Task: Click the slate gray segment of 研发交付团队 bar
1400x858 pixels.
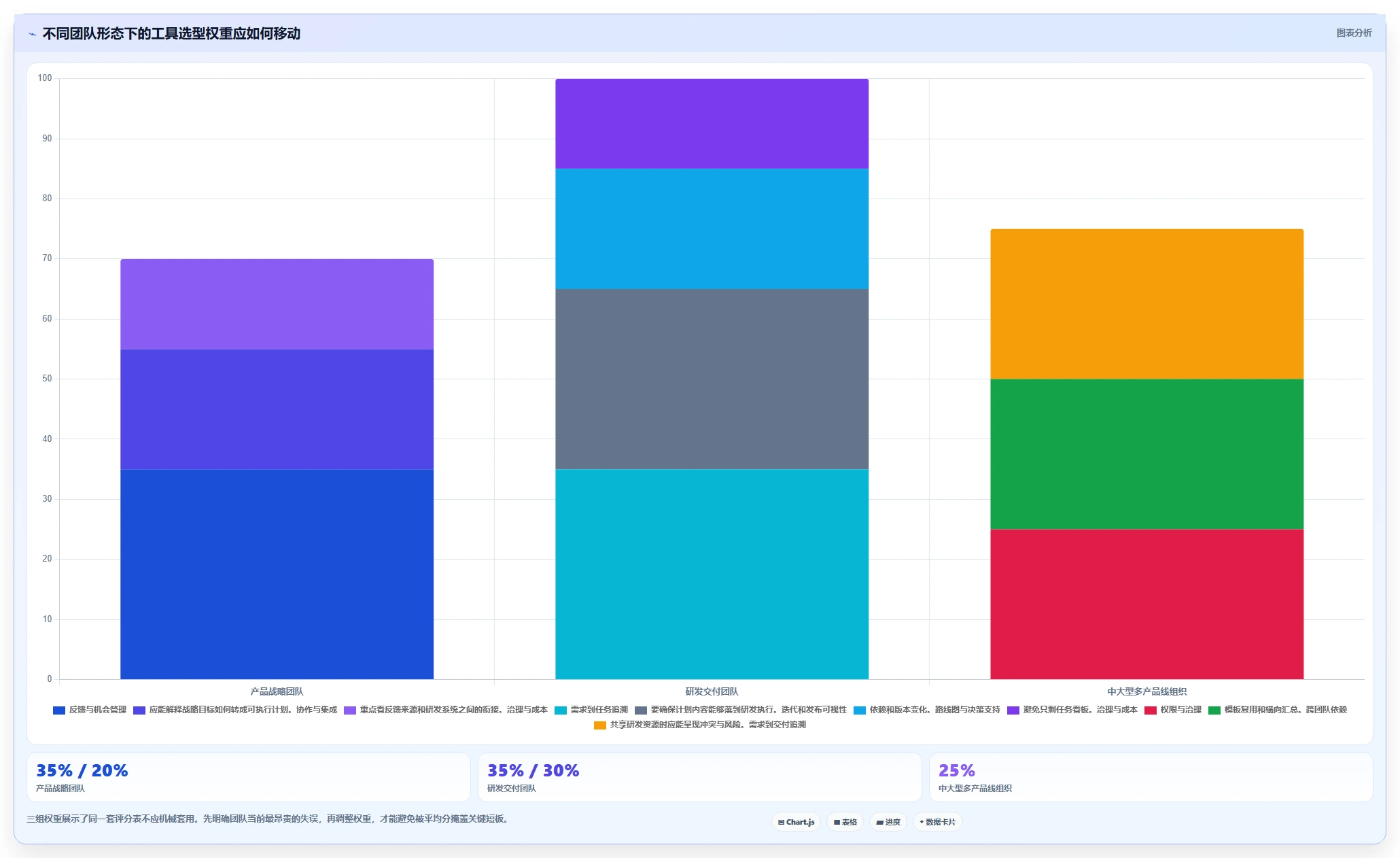Action: (712, 379)
